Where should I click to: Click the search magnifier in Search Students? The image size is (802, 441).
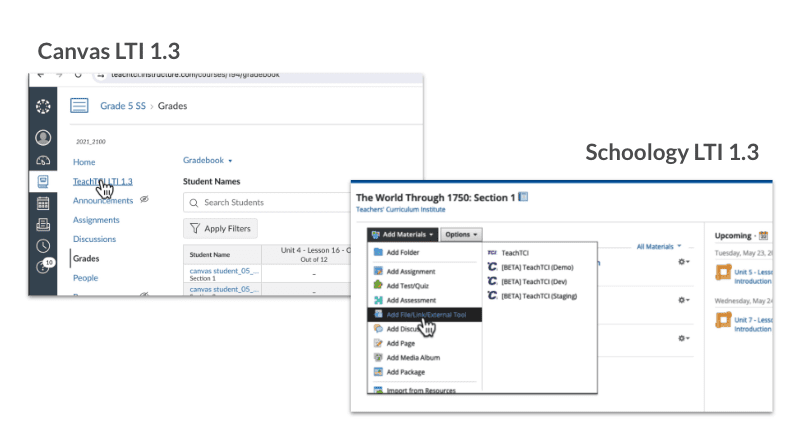coord(194,203)
